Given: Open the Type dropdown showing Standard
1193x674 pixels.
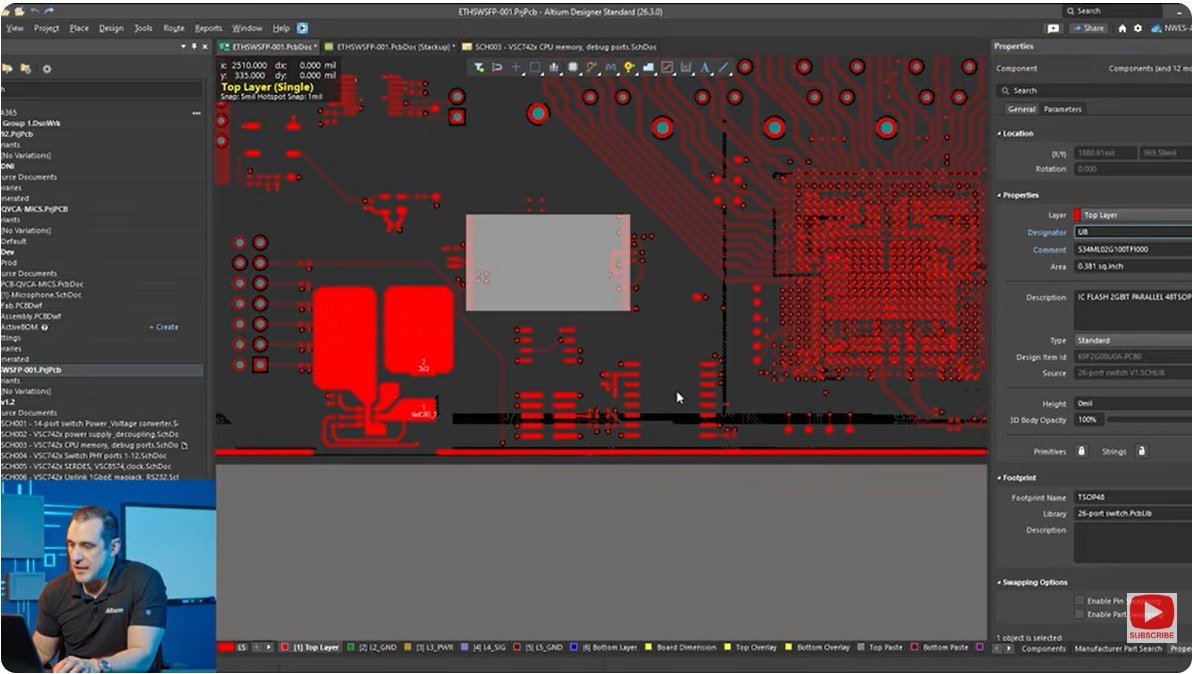Looking at the screenshot, I should click(x=1133, y=341).
